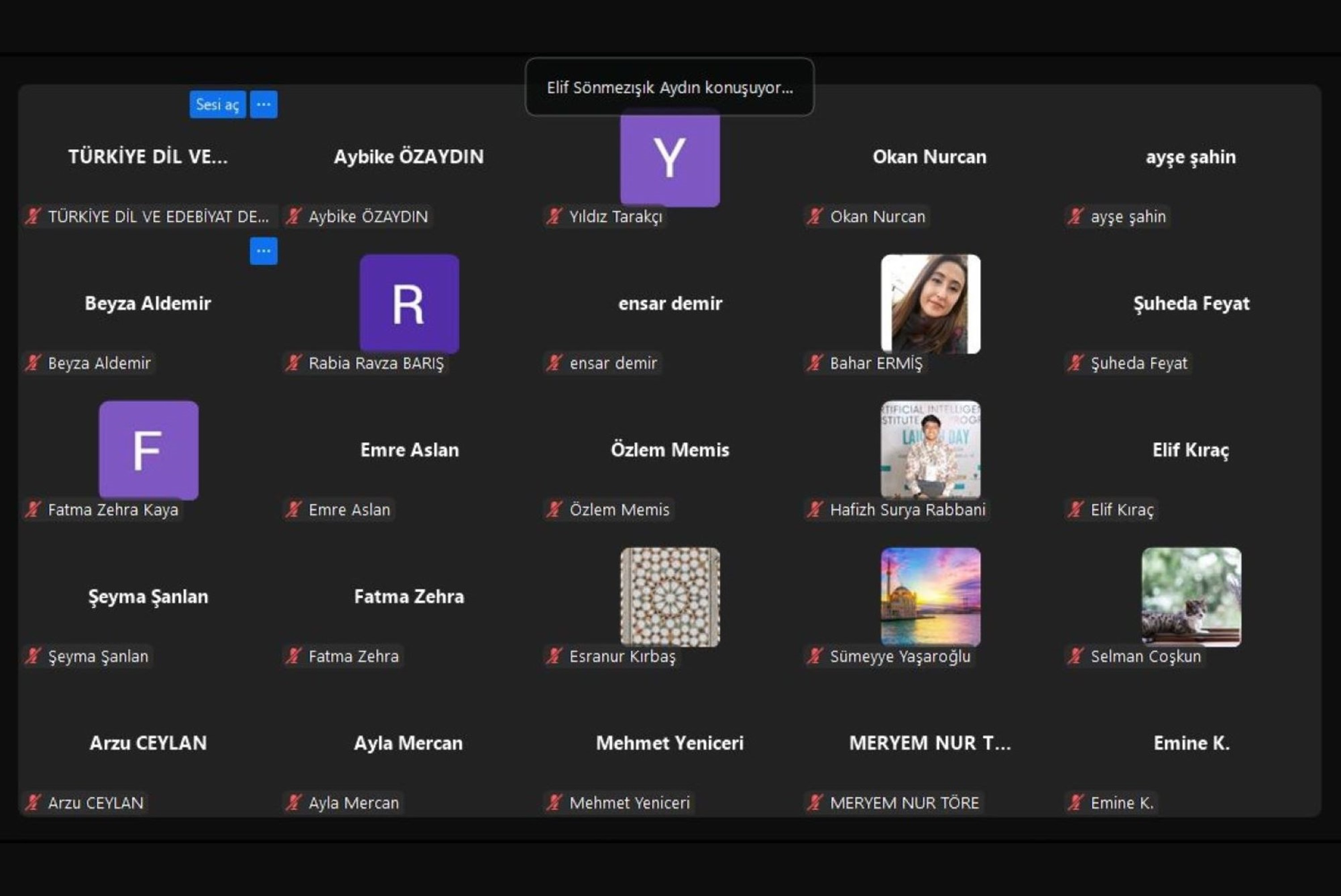Click the muted microphone icon by Selman Coşkun
This screenshot has width=1341, height=896.
click(1076, 656)
